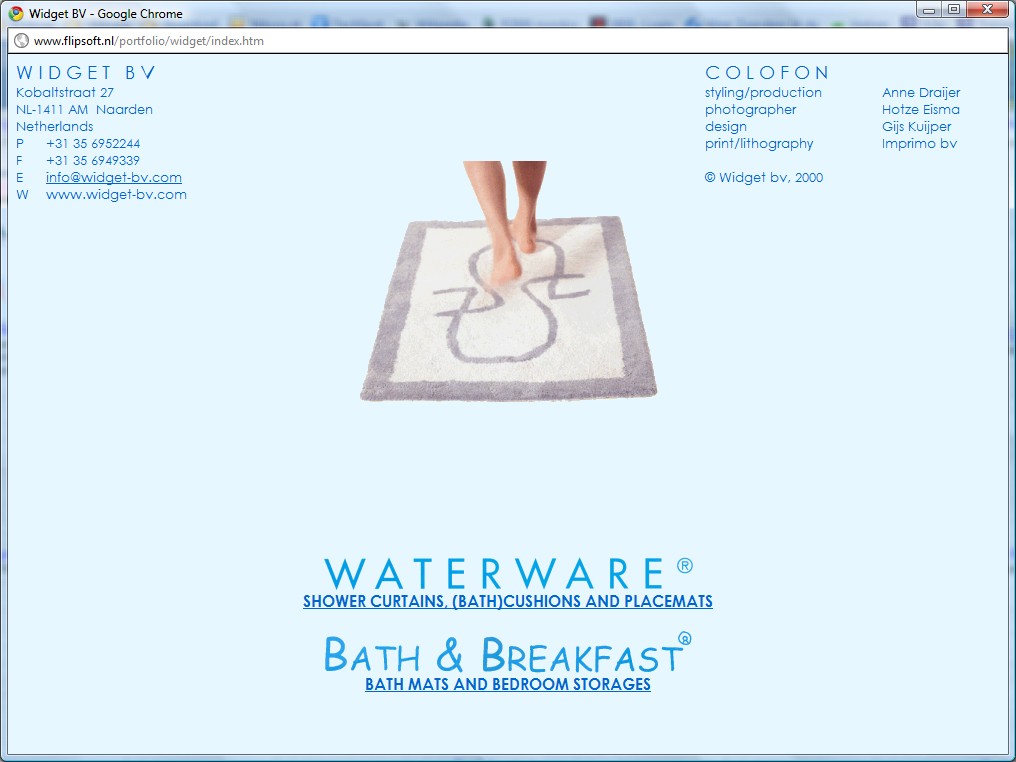Click the Chrome logo in the title bar
This screenshot has width=1016, height=762.
click(16, 14)
